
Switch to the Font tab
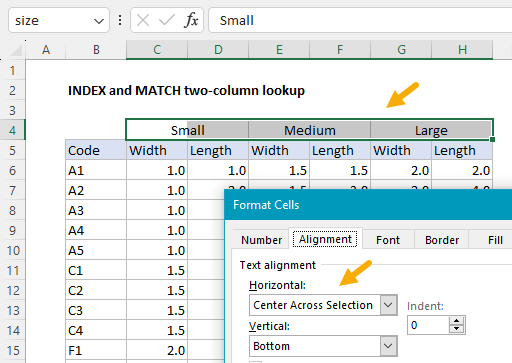(x=388, y=240)
